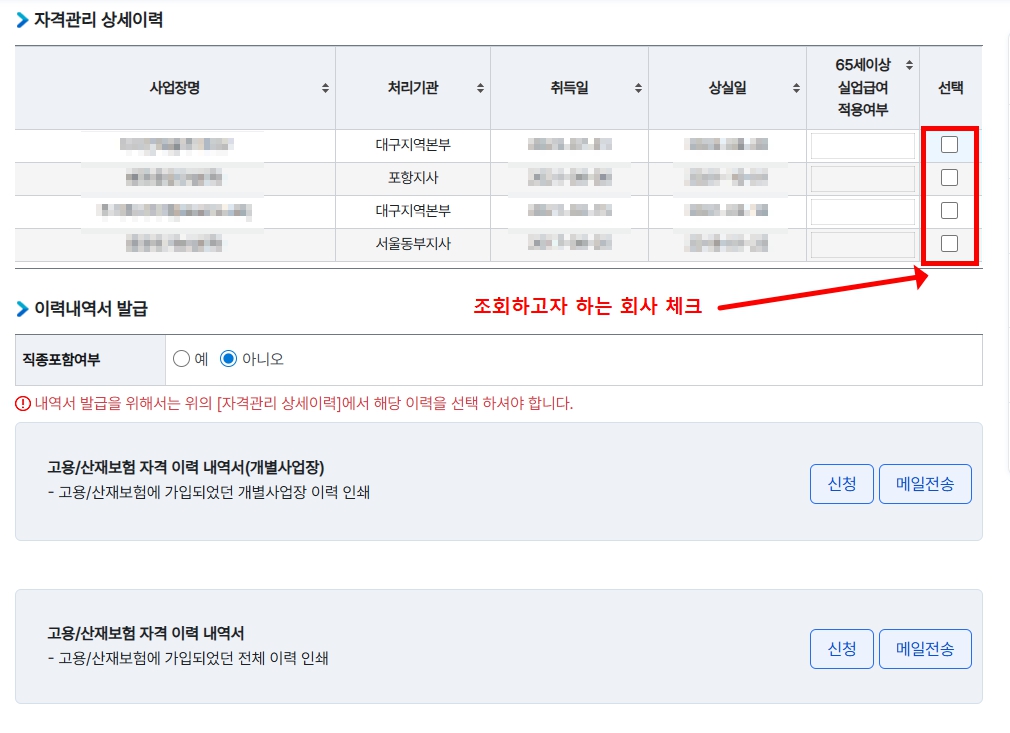This screenshot has height=733, width=1010.
Task: Click 메일전송 for the 개별사업장 내역서
Action: click(x=925, y=483)
